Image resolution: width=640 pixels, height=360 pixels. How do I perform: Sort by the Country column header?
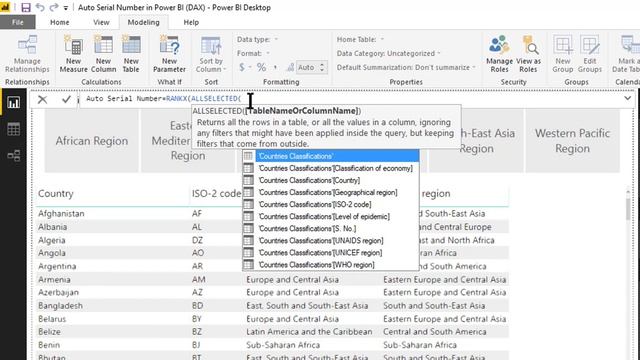56,193
